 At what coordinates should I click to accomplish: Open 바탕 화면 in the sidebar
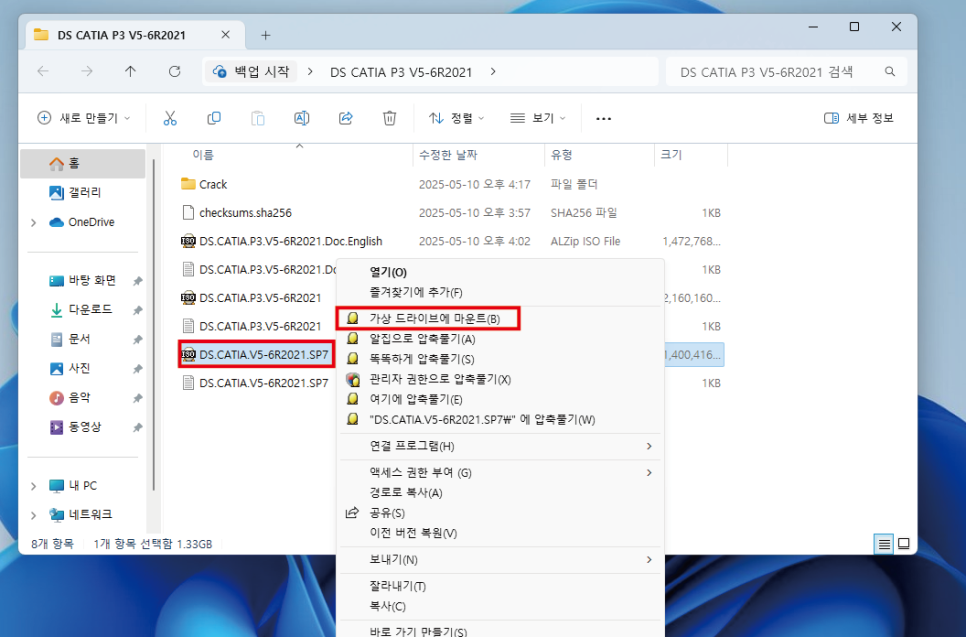pos(92,281)
